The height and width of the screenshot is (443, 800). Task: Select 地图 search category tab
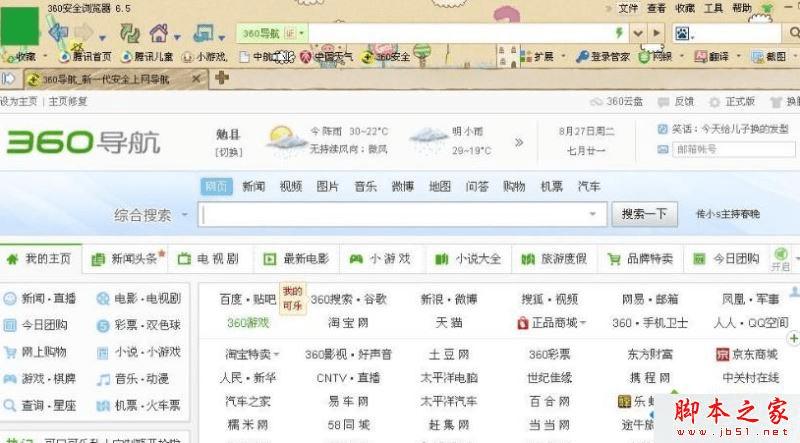(x=440, y=187)
